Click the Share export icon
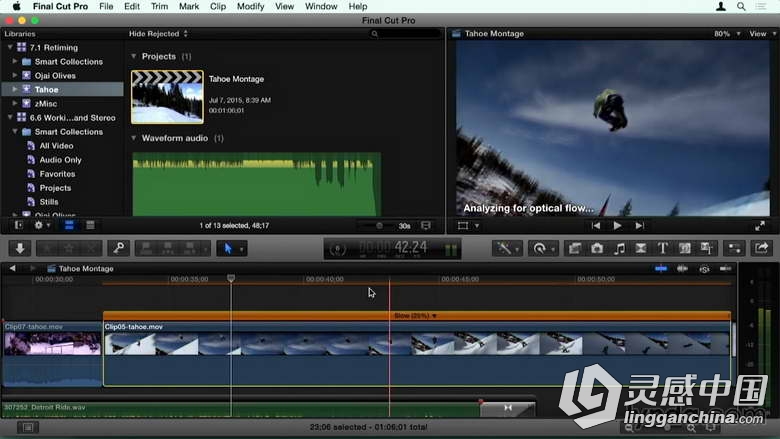The width and height of the screenshot is (780, 439). [x=761, y=248]
